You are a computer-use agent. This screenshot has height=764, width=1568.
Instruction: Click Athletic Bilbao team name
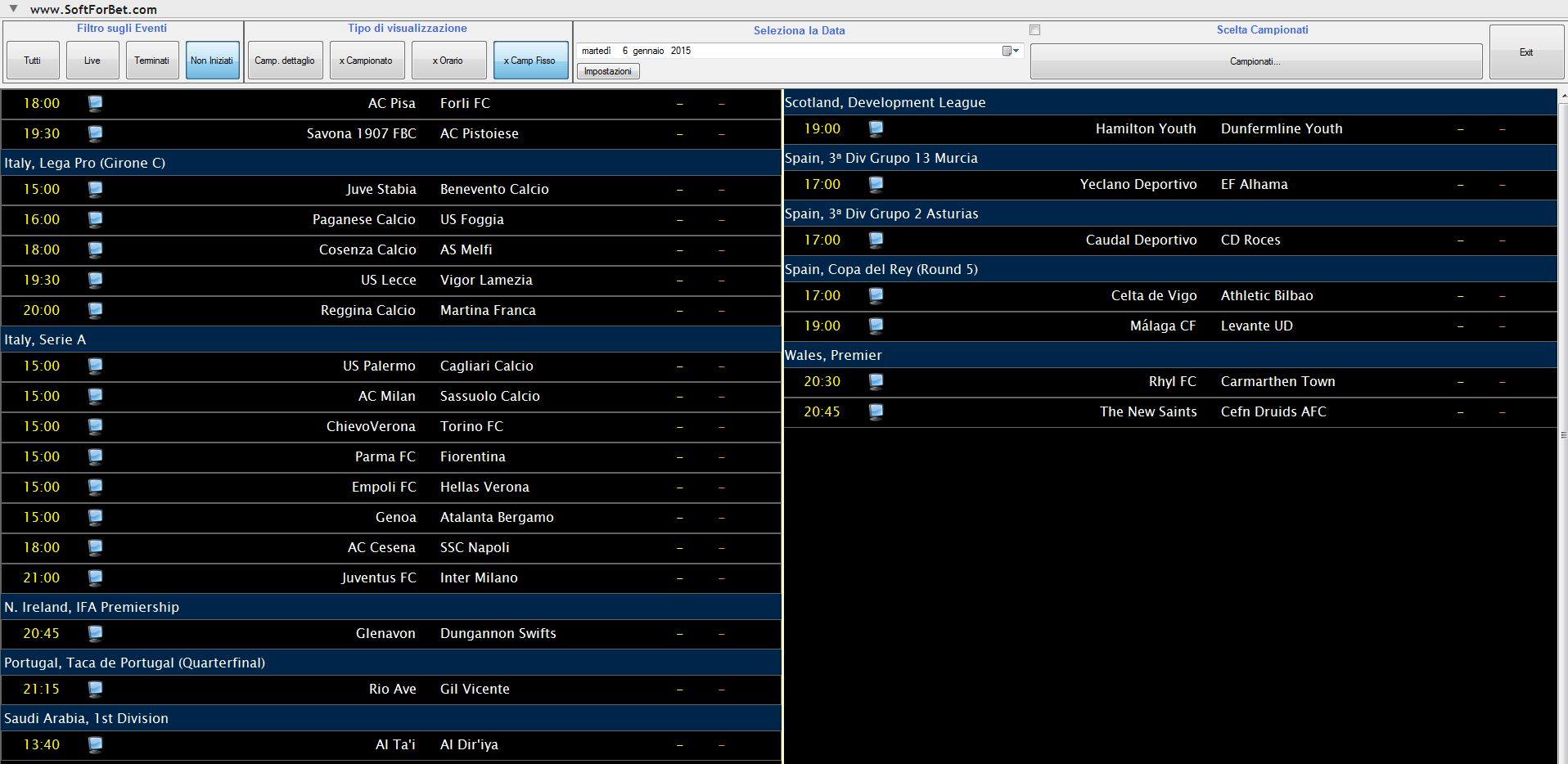pos(1267,295)
